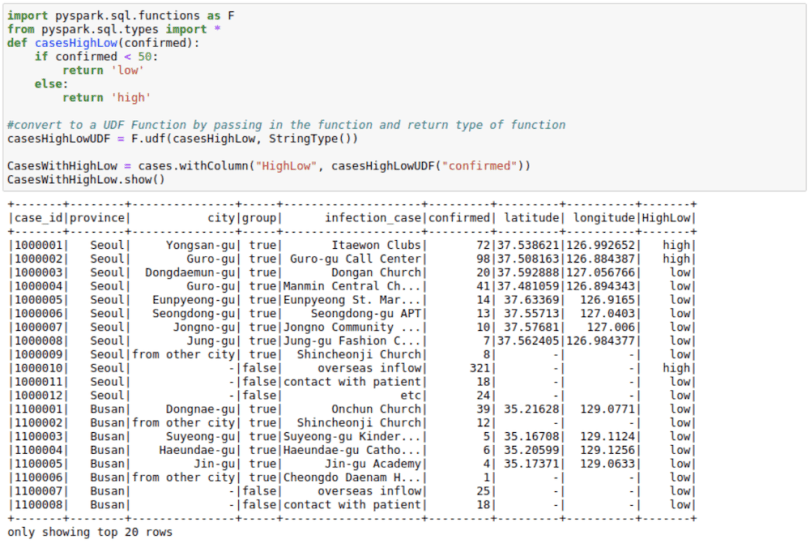Click the 'if confirmed < 50:' line
The height and width of the screenshot is (544, 810).
96,56
